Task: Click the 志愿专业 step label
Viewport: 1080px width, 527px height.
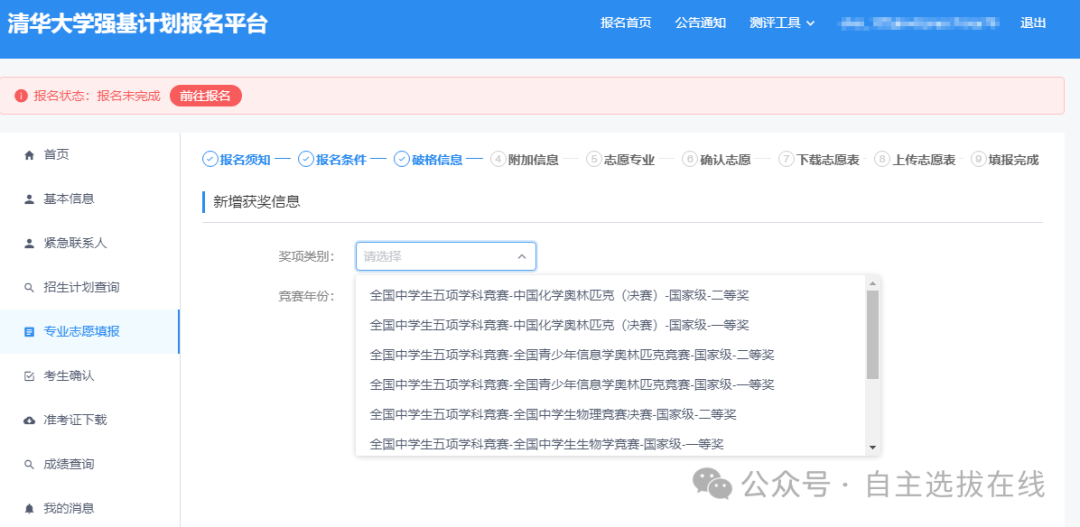Action: click(630, 160)
